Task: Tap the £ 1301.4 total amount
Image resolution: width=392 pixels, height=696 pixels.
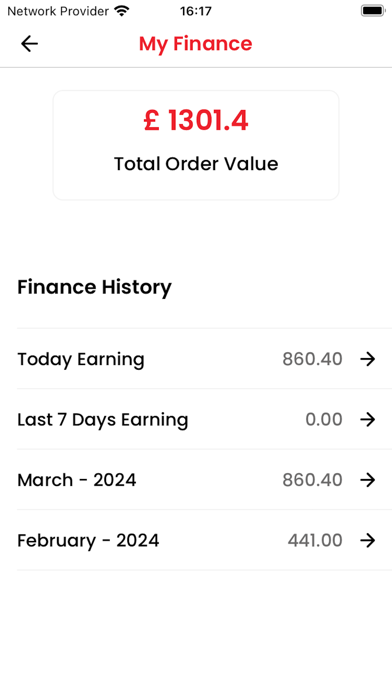Action: click(196, 121)
